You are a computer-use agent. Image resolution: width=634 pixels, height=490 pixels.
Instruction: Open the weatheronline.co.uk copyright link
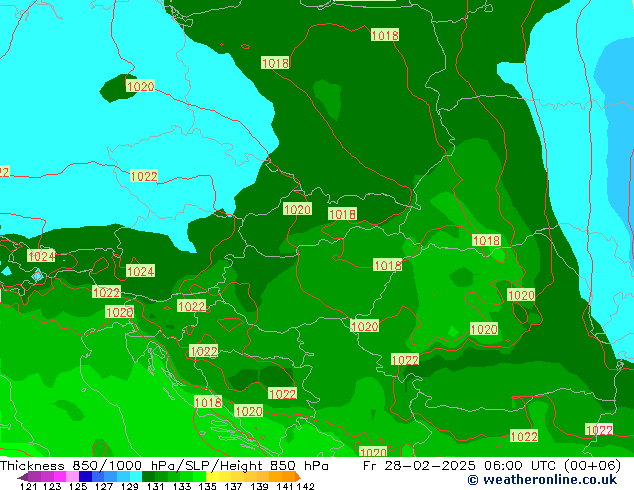coord(542,480)
